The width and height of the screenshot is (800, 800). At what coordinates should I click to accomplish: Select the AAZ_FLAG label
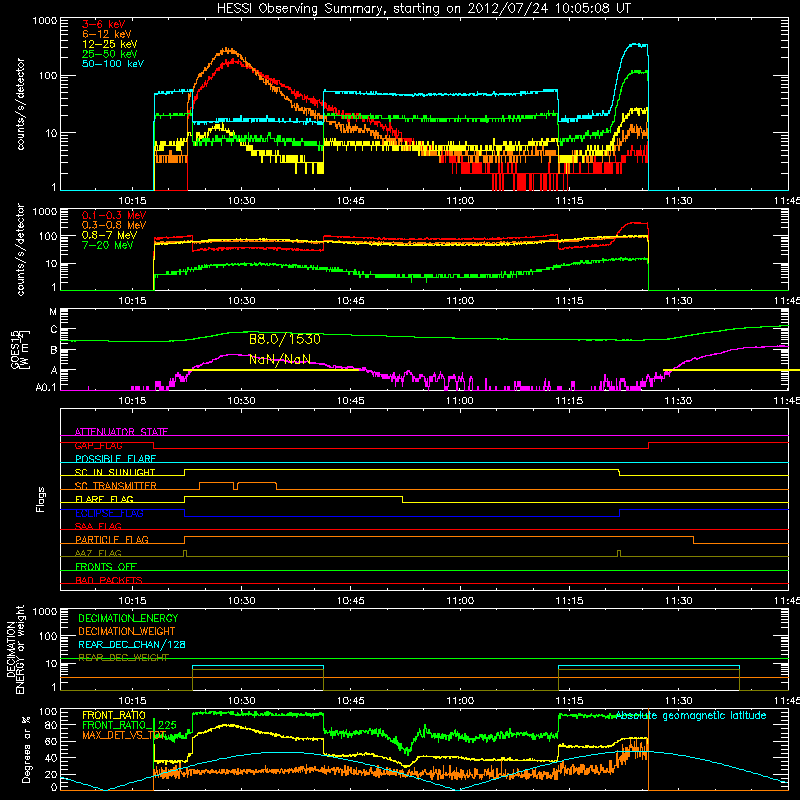(98, 553)
